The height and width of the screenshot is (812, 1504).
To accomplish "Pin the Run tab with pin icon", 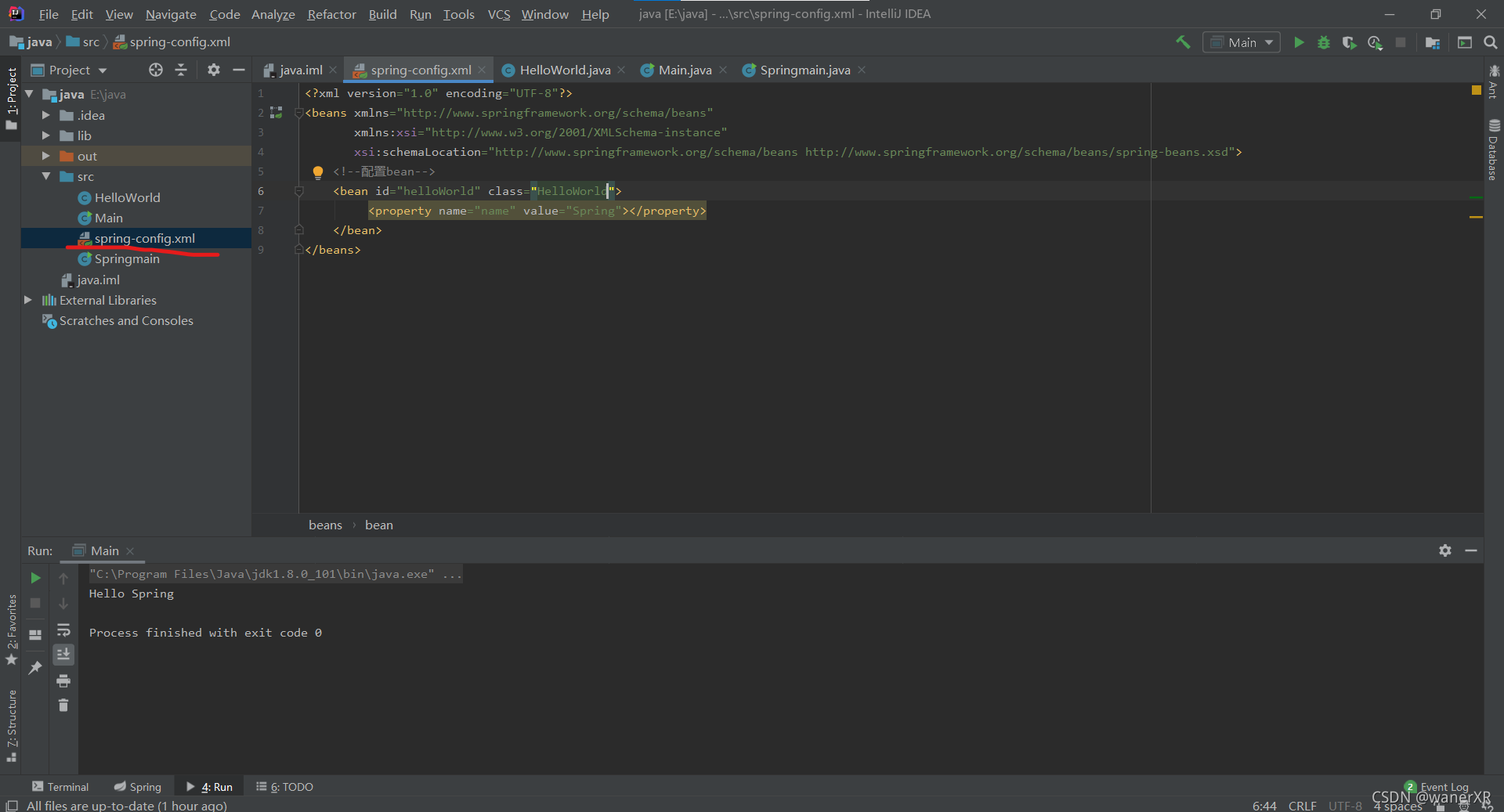I will click(x=35, y=667).
